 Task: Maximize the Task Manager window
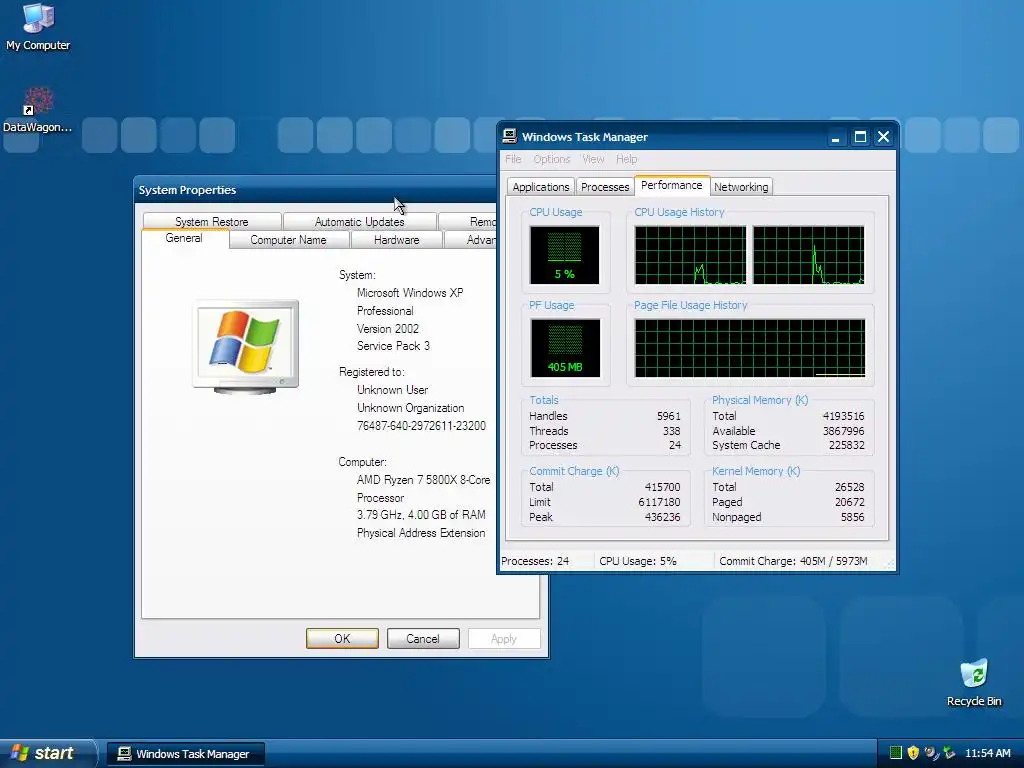pos(860,136)
